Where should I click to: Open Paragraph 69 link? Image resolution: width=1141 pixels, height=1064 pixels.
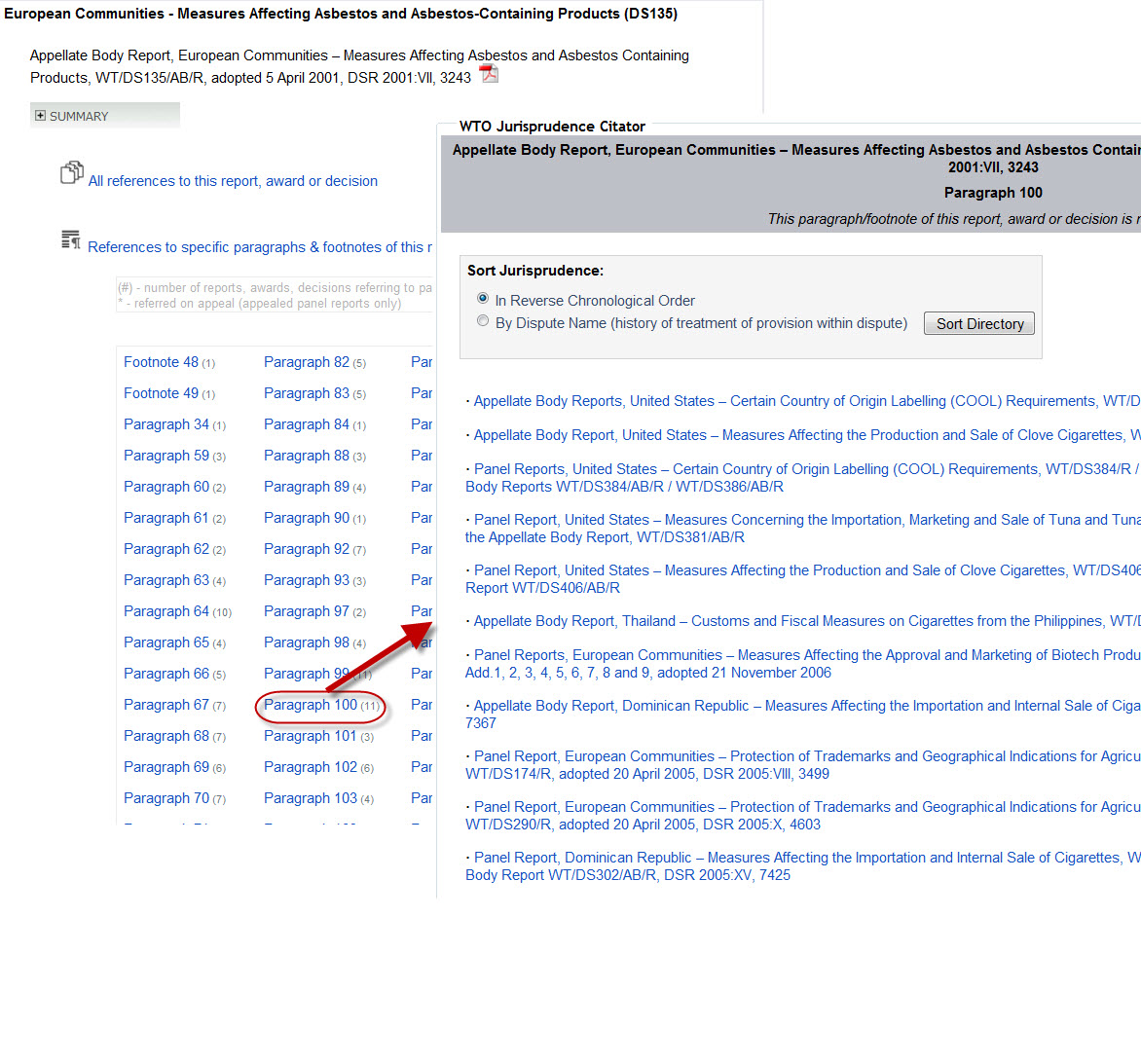[x=166, y=768]
